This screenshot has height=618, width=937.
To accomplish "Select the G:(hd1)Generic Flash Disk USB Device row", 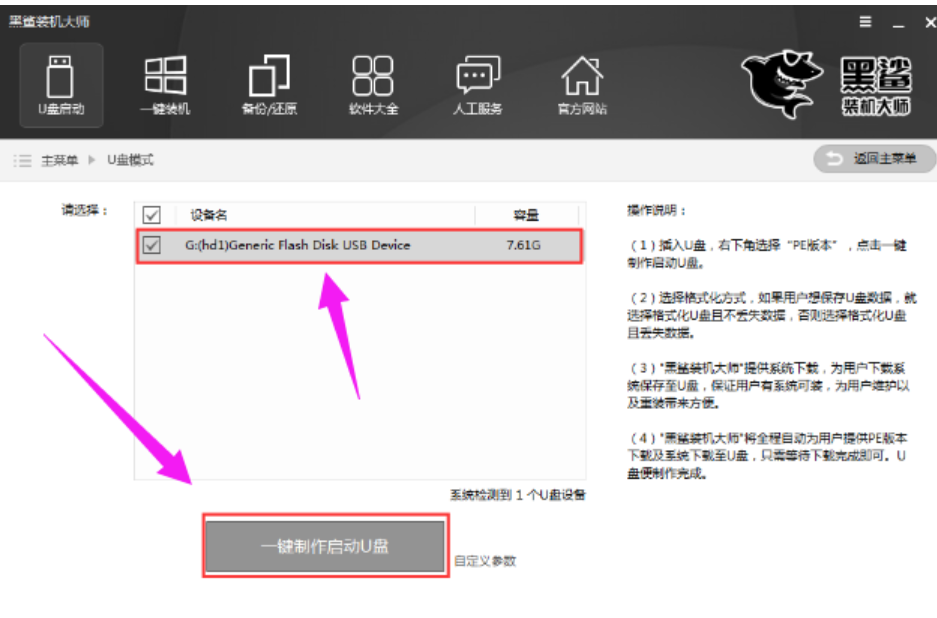I will point(360,246).
